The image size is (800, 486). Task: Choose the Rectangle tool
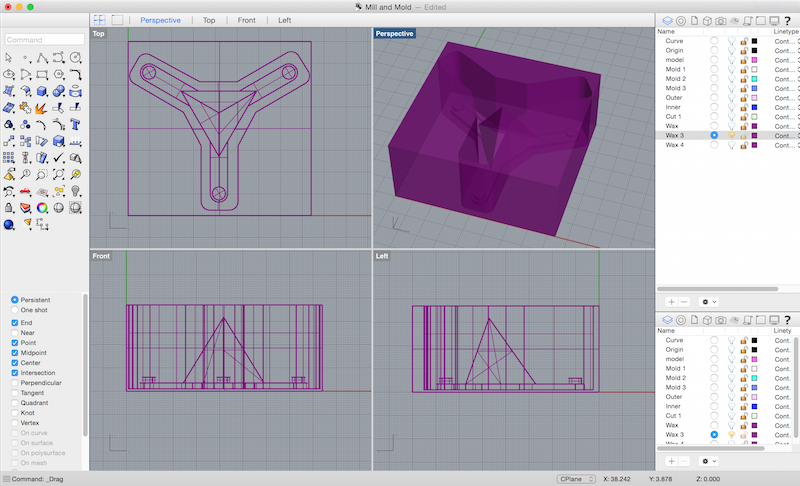point(42,74)
